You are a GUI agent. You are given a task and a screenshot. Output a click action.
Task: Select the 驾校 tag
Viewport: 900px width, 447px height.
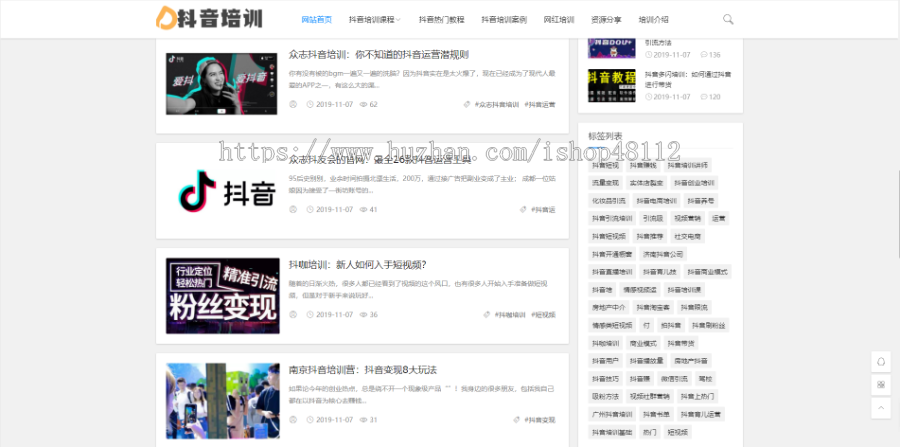click(x=705, y=379)
